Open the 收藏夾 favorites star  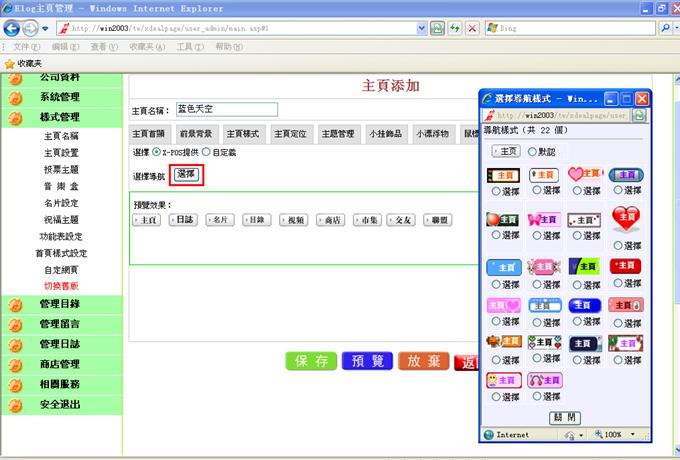click(x=10, y=63)
